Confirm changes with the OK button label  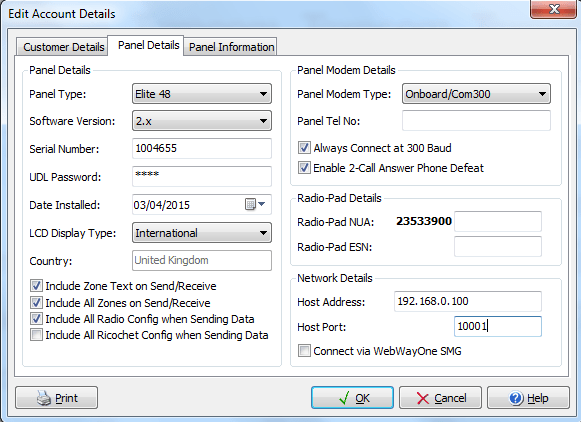(x=362, y=398)
